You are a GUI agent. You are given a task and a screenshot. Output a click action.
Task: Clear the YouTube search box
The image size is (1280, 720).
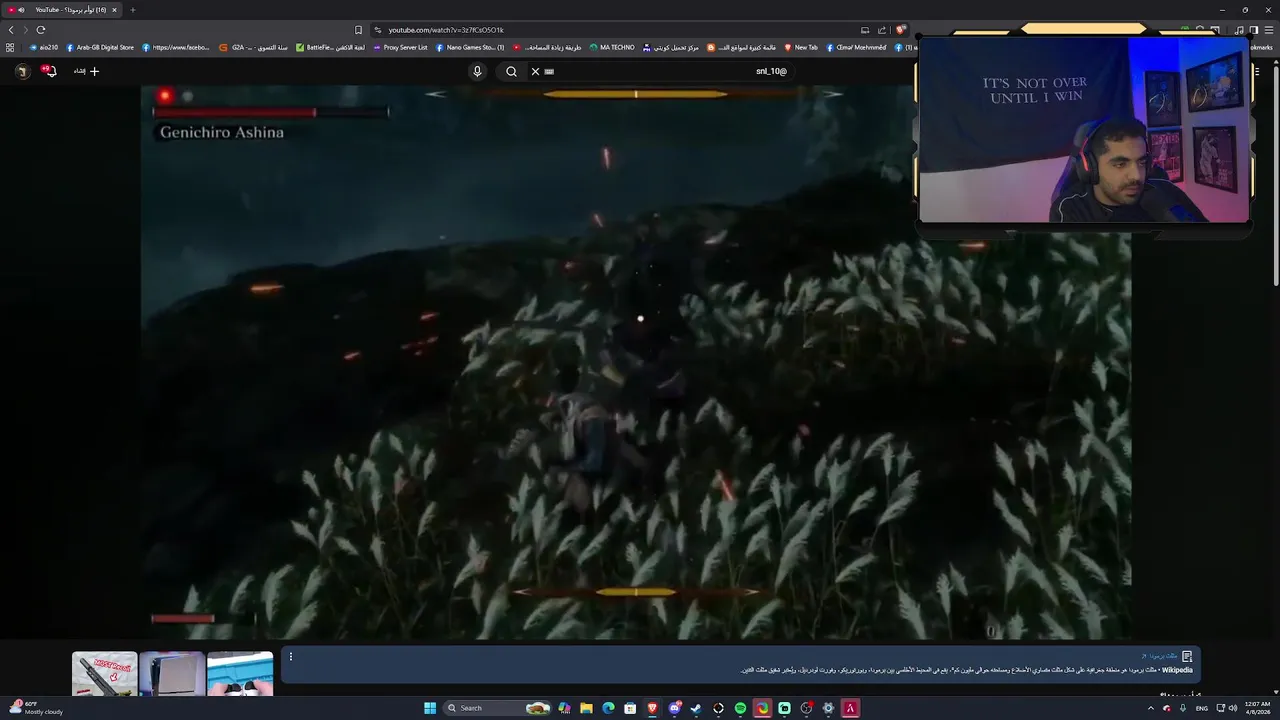click(x=535, y=71)
